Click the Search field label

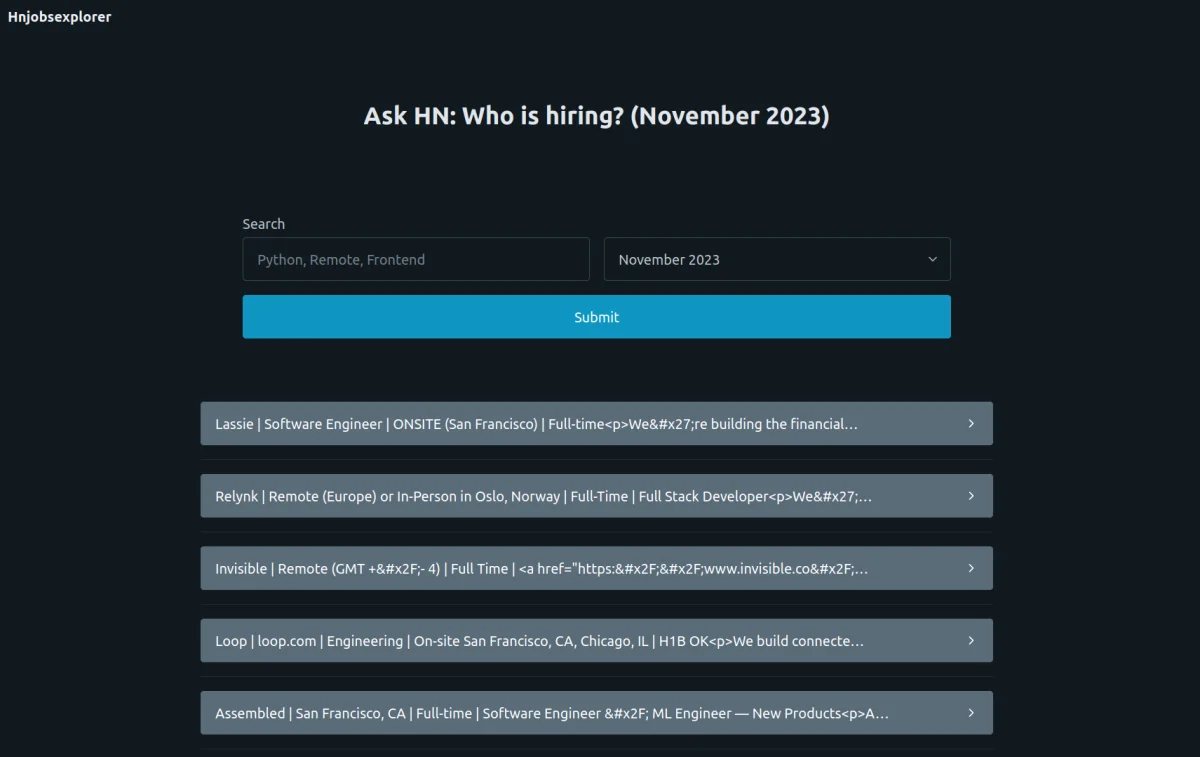(263, 224)
